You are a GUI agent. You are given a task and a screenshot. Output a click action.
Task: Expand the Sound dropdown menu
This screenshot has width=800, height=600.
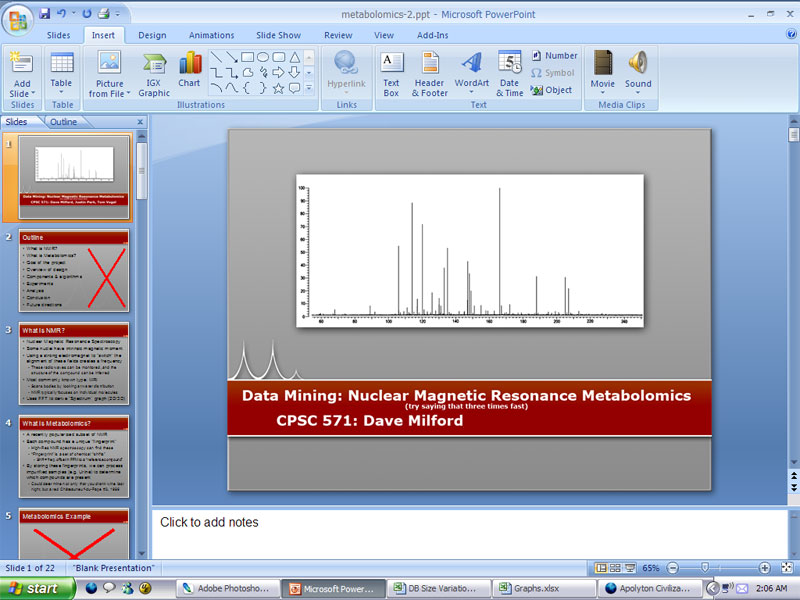(x=638, y=93)
